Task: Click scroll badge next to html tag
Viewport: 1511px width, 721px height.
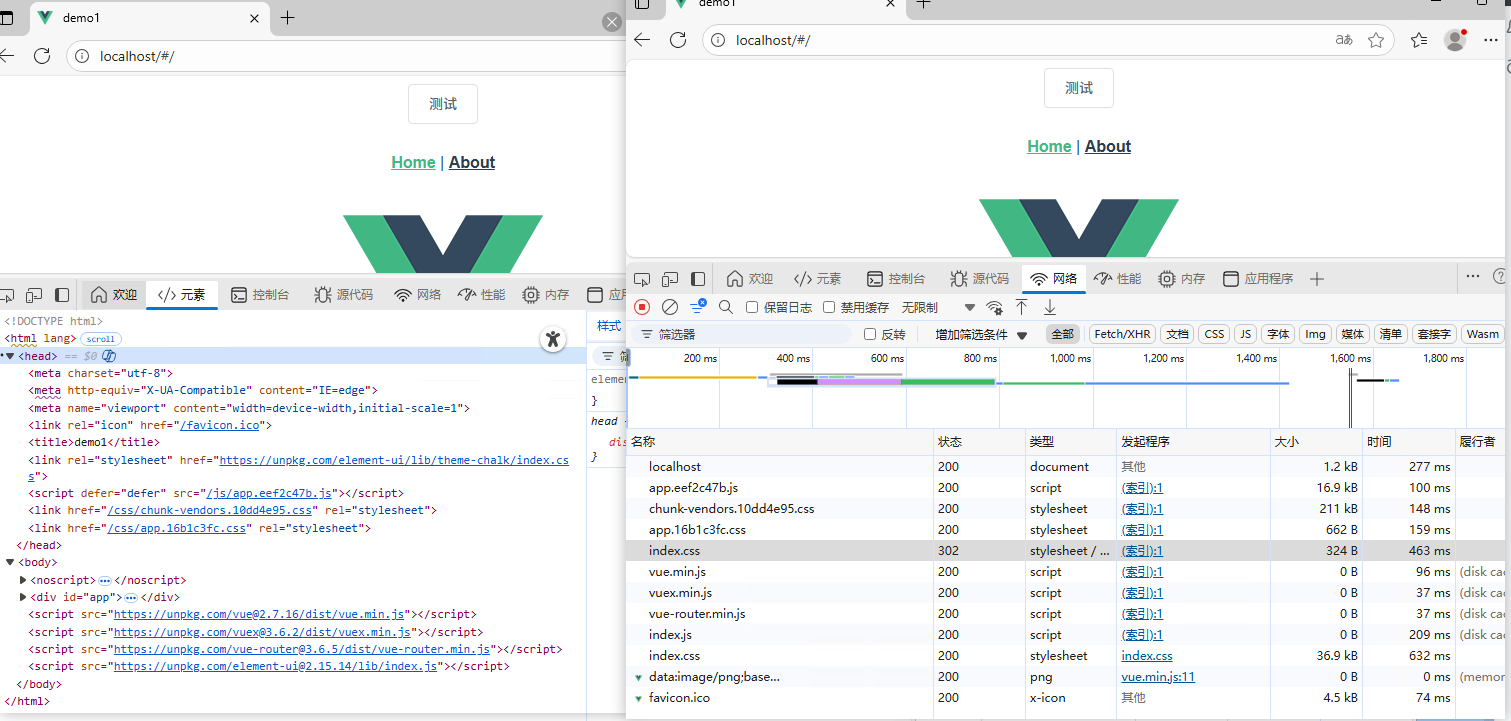Action: (x=101, y=339)
